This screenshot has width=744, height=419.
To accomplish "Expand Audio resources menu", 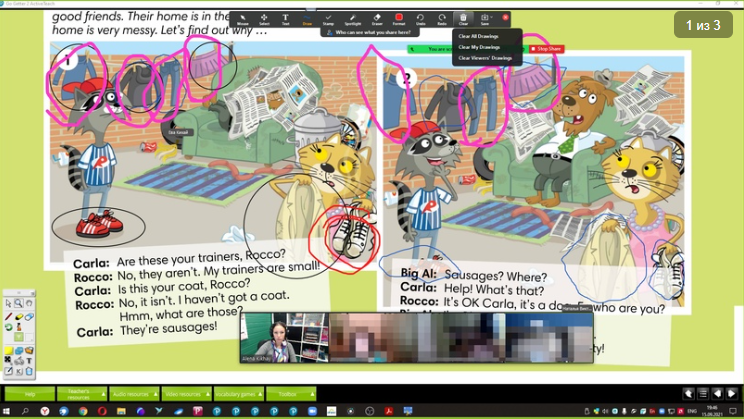I will (134, 394).
